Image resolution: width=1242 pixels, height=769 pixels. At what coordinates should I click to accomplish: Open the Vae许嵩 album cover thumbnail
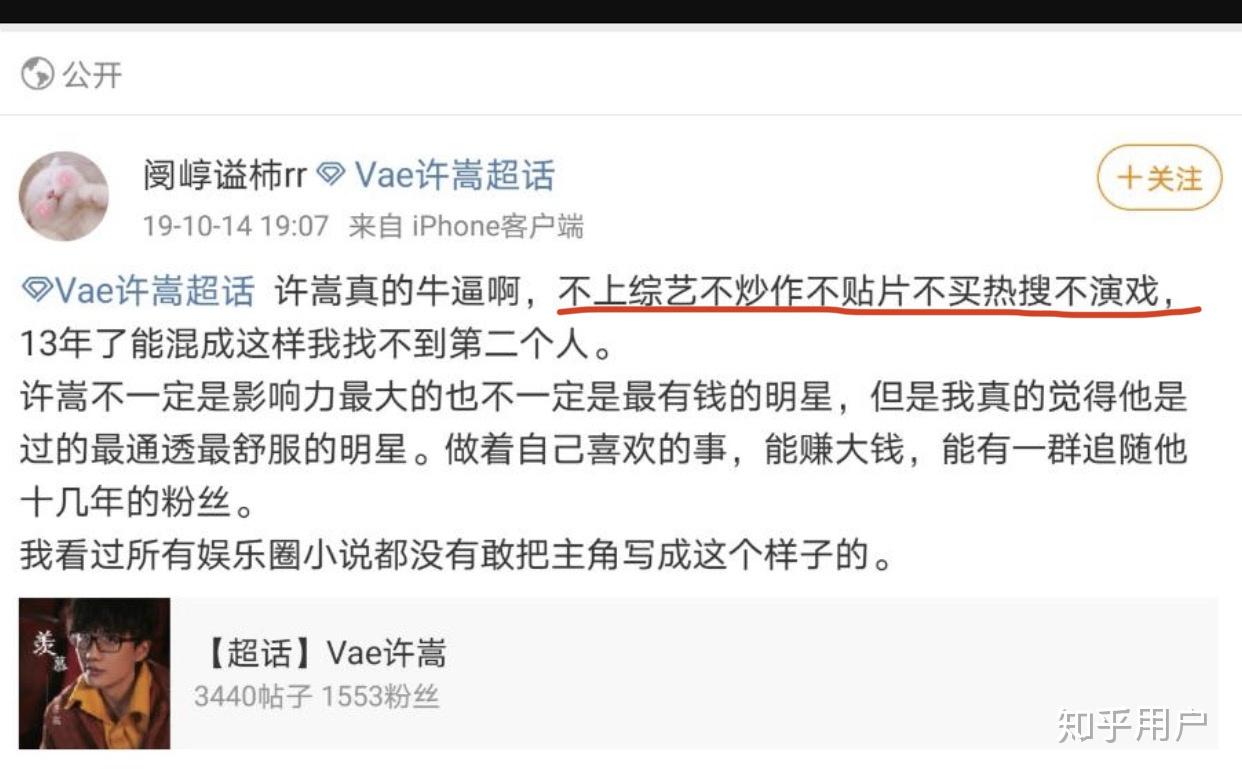click(94, 673)
